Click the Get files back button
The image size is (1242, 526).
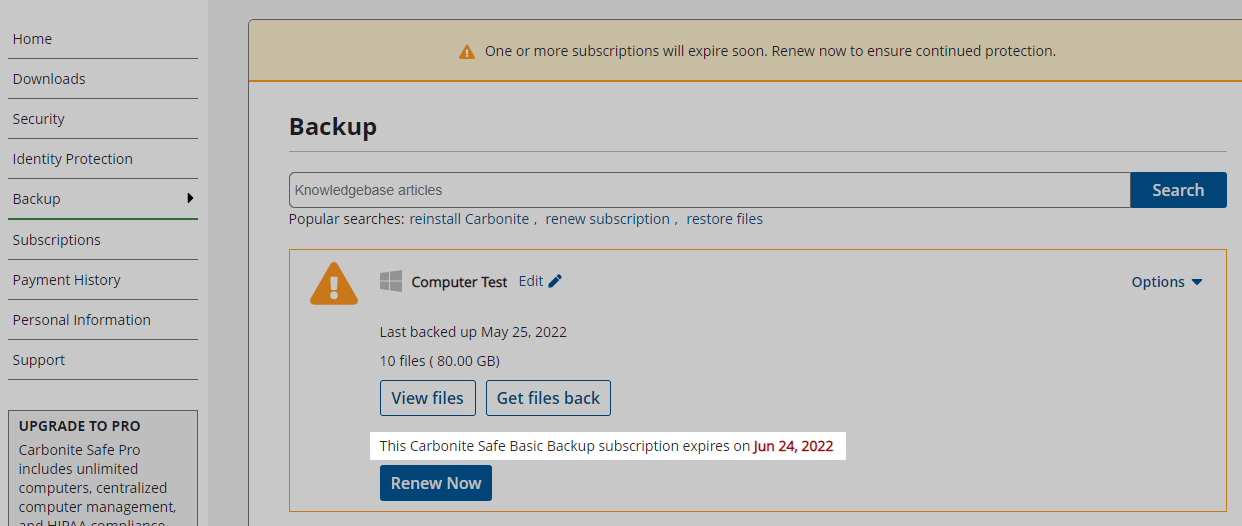click(x=548, y=398)
